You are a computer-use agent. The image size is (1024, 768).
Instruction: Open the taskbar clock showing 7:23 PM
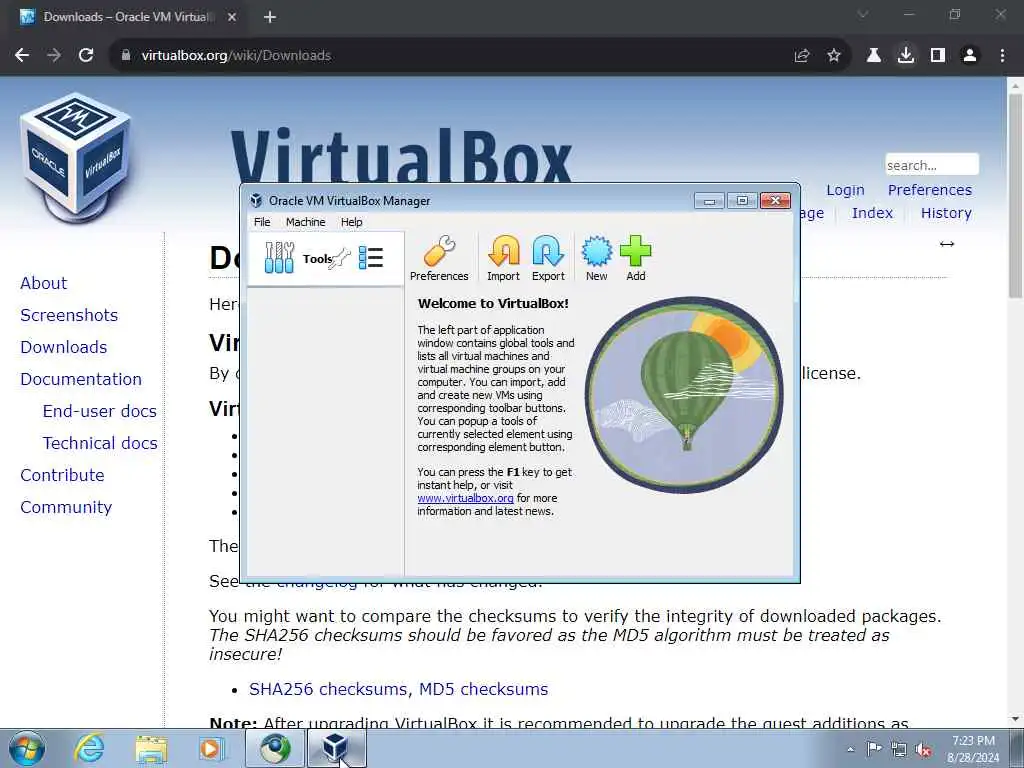coord(973,749)
